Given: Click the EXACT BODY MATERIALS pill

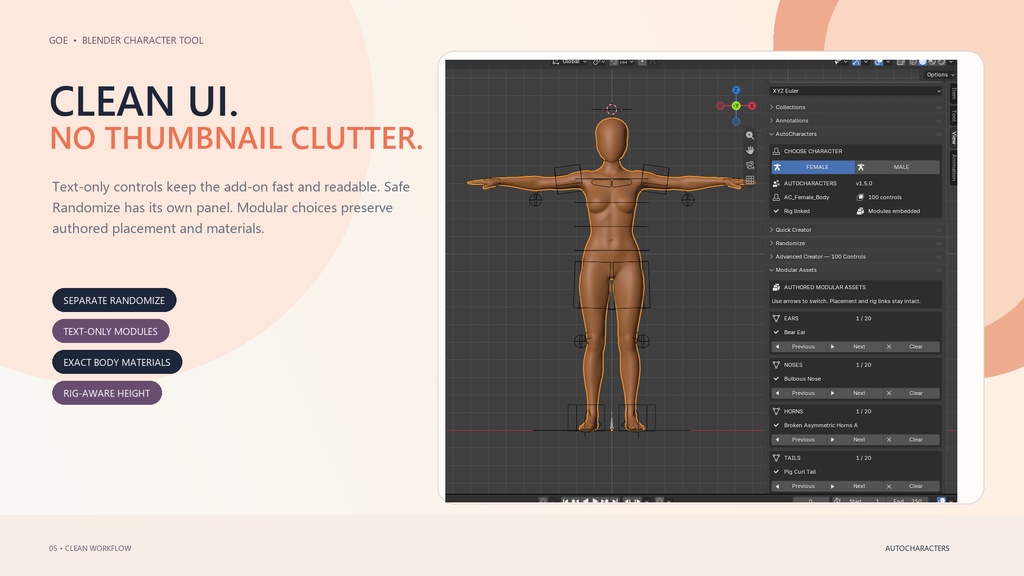Looking at the screenshot, I should pos(117,362).
